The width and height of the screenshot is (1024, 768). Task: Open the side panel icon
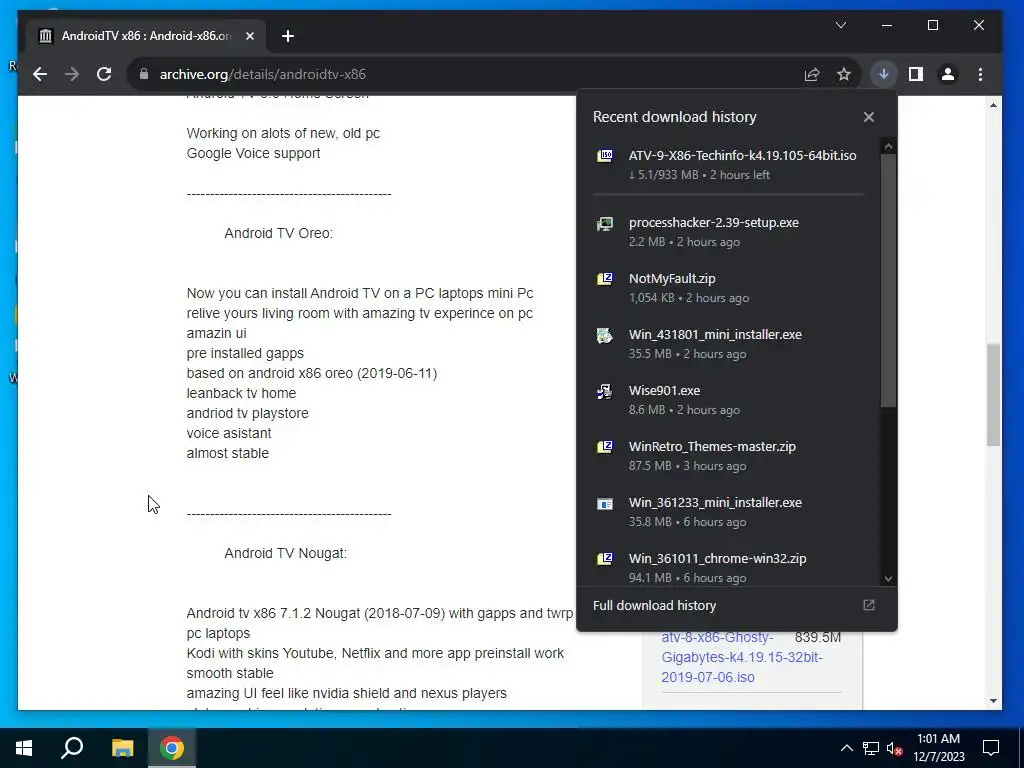pyautogui.click(x=916, y=74)
